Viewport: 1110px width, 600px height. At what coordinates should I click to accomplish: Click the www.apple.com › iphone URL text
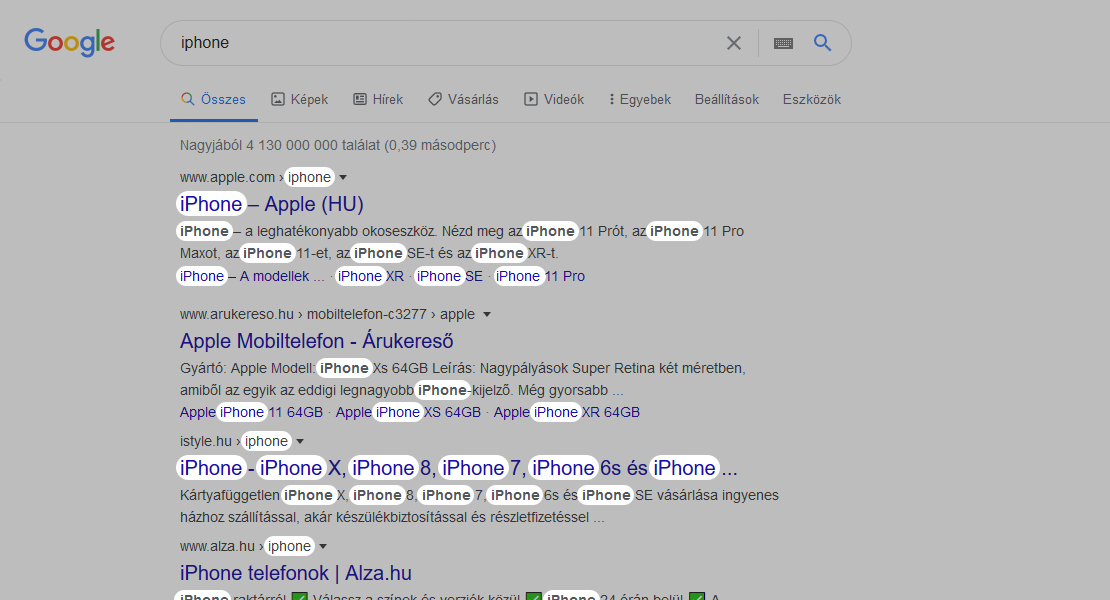tap(256, 178)
